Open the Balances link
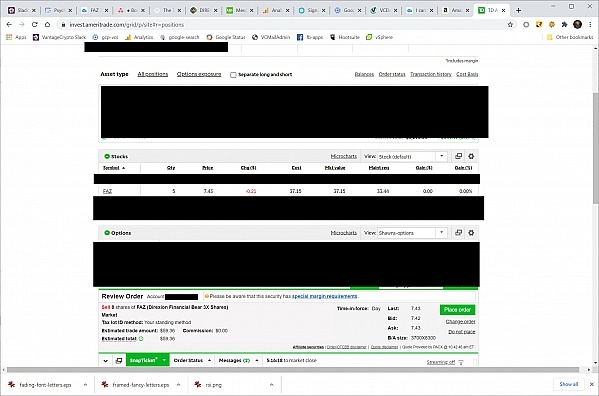 tap(364, 74)
